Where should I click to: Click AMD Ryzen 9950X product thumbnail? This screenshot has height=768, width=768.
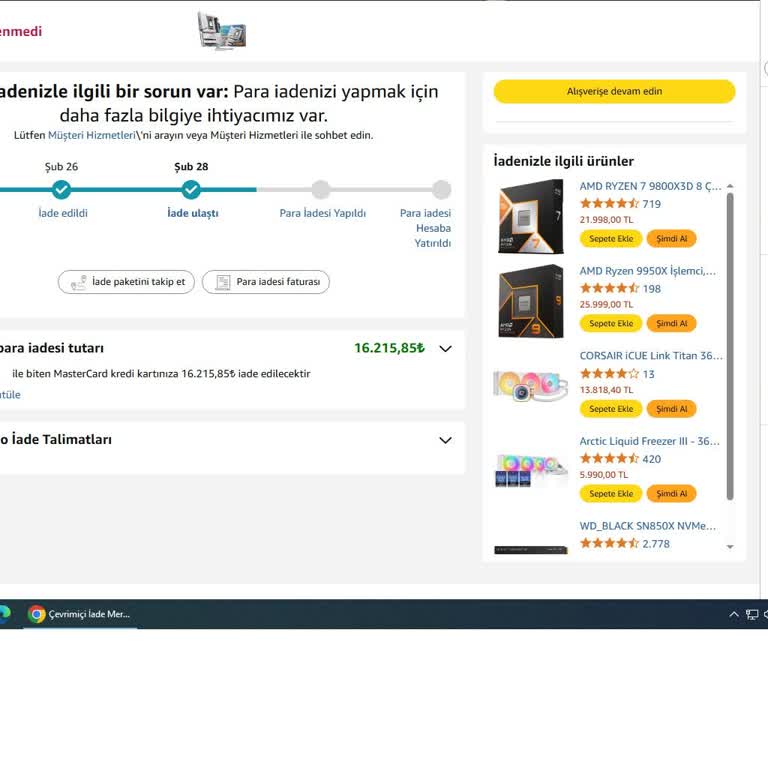coord(531,301)
